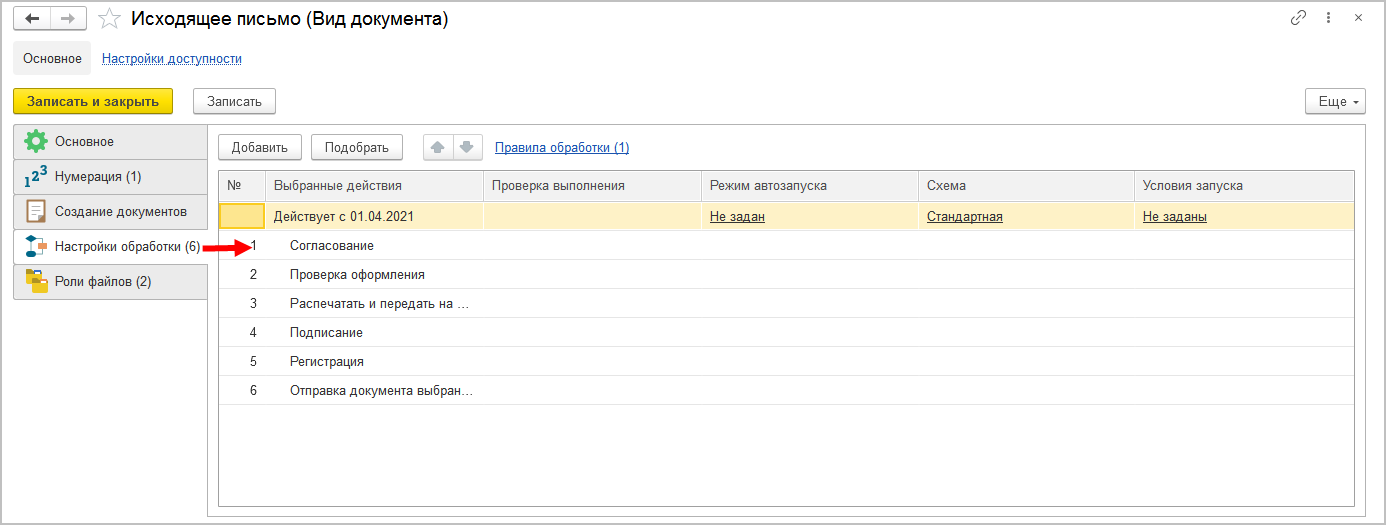Image resolution: width=1386 pixels, height=525 pixels.
Task: Click the Записать и закрыть button
Action: 92,101
